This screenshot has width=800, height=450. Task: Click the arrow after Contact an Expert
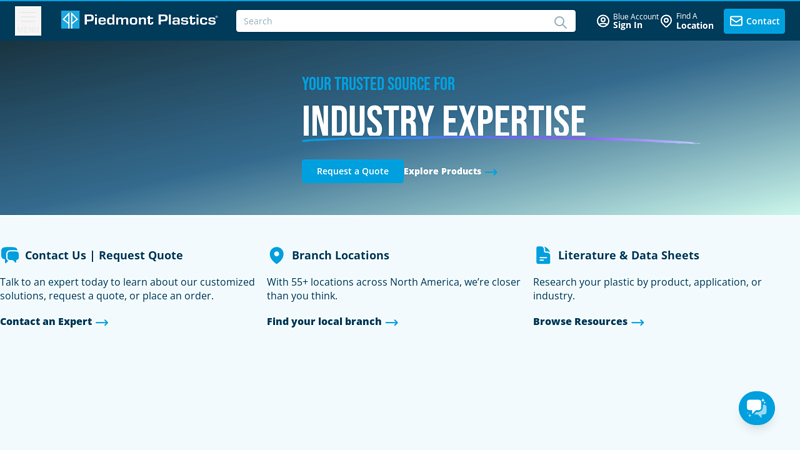tap(102, 322)
